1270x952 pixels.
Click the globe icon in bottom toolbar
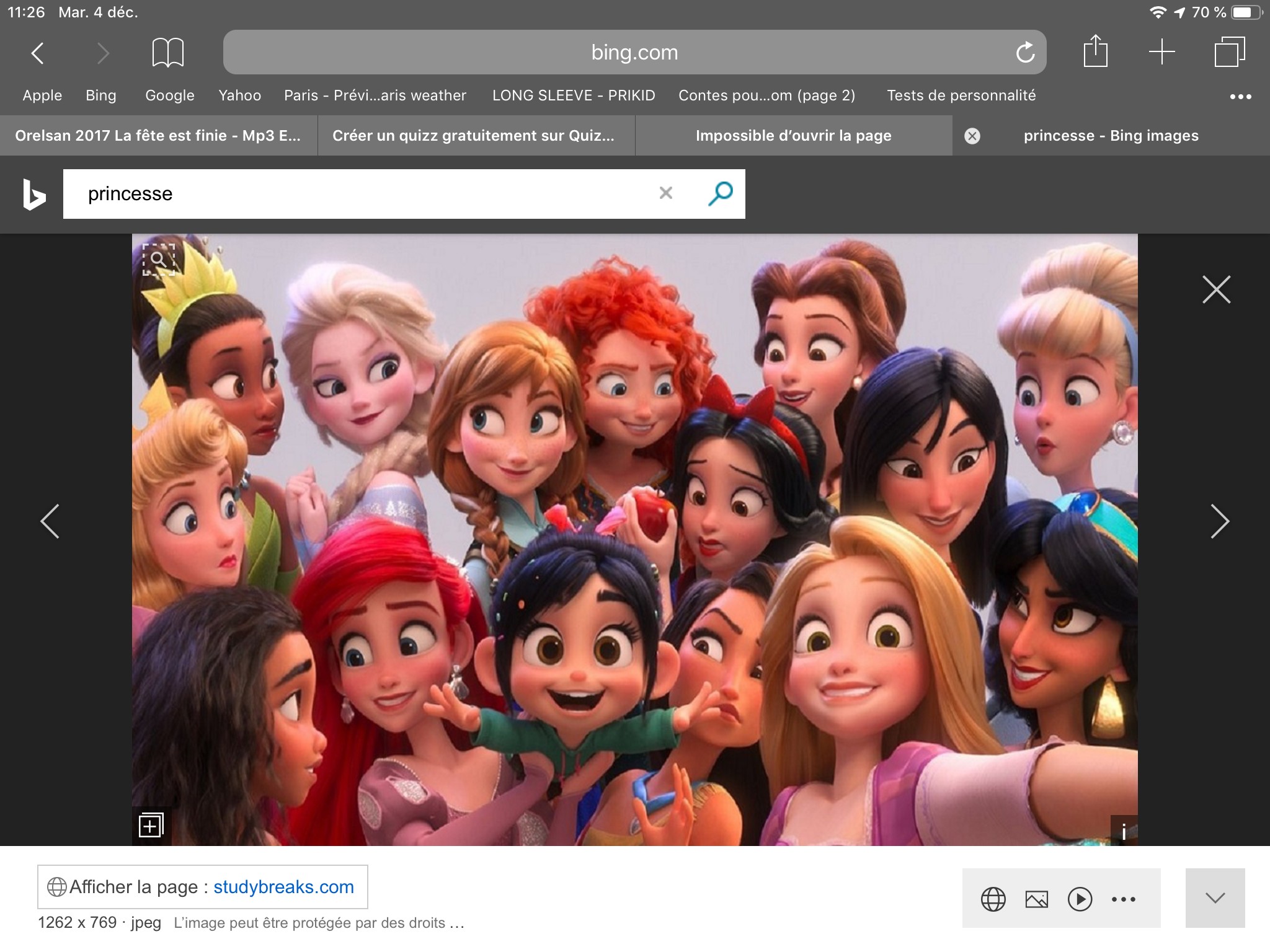coord(993,899)
